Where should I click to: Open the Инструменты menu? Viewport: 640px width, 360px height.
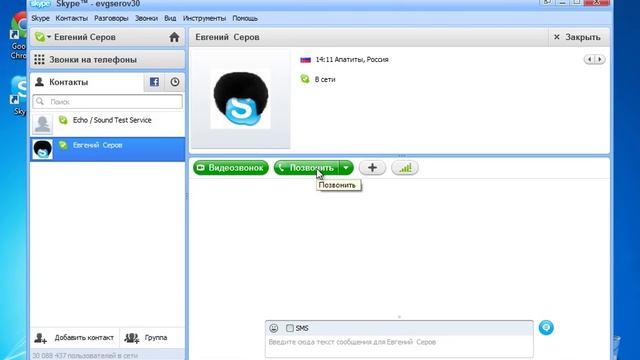pyautogui.click(x=204, y=18)
